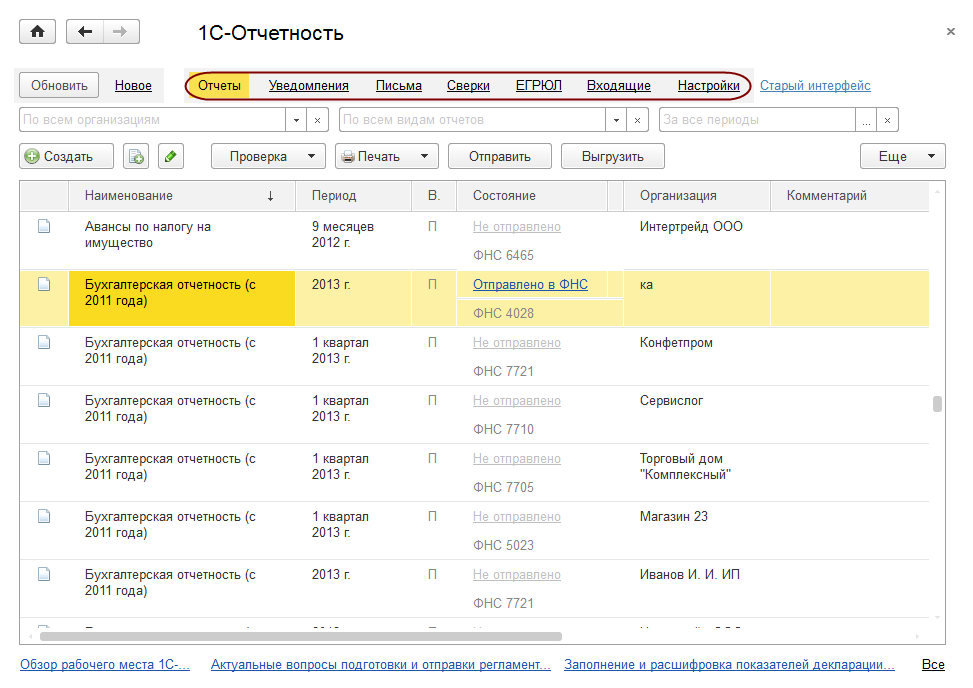The height and width of the screenshot is (688, 973).
Task: Switch to the Уведомления tab
Action: tap(308, 86)
